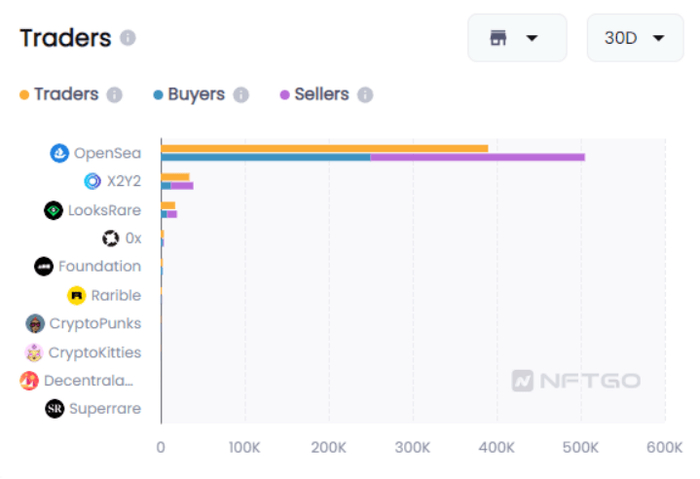700x479 pixels.
Task: Click the purple OpenSea sellers bar
Action: pos(477,157)
